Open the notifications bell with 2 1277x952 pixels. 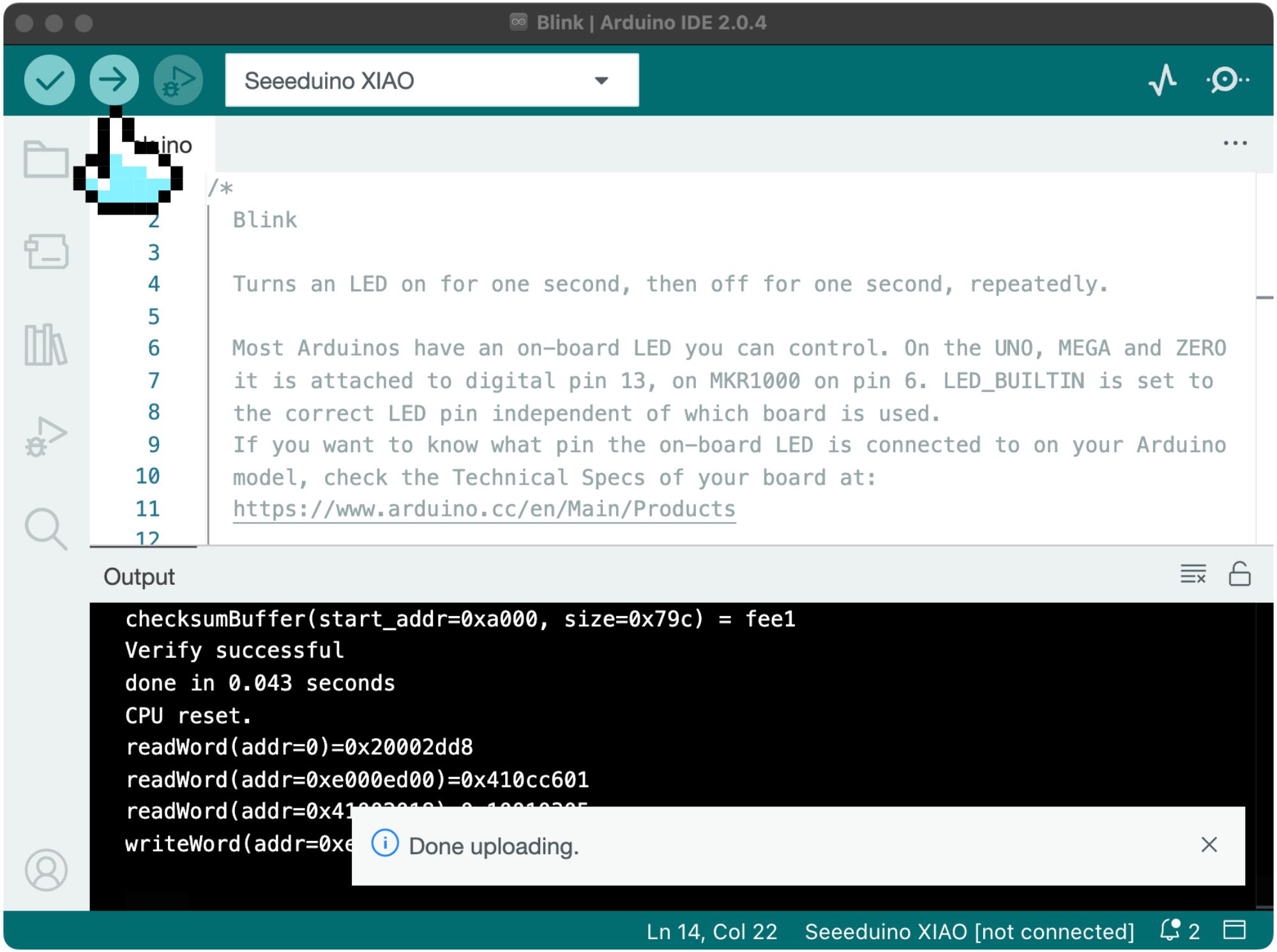(1180, 930)
